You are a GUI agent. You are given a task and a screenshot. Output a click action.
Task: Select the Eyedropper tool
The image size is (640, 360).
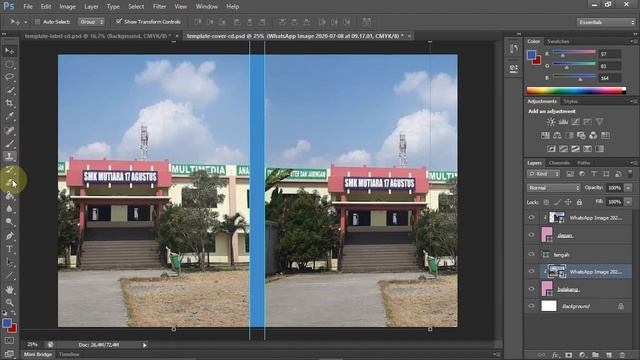(9, 116)
